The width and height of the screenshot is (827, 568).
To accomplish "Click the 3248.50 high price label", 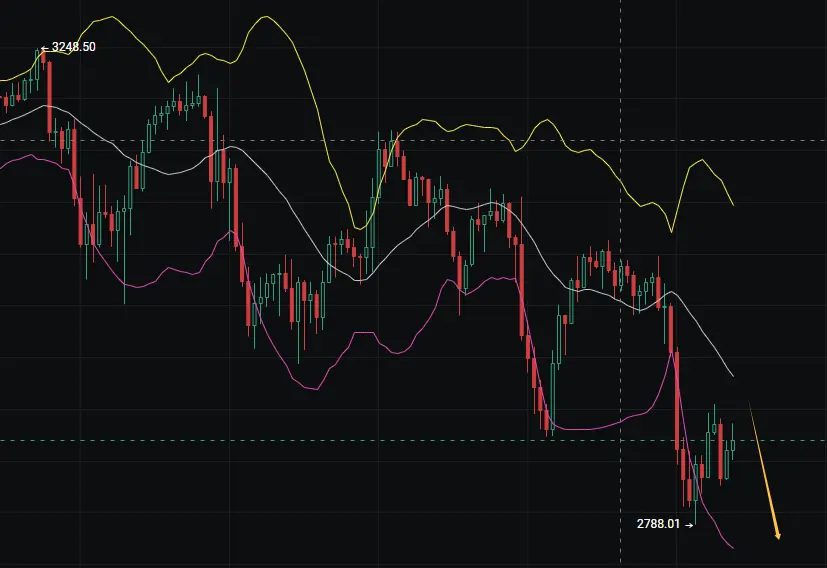I will click(73, 47).
